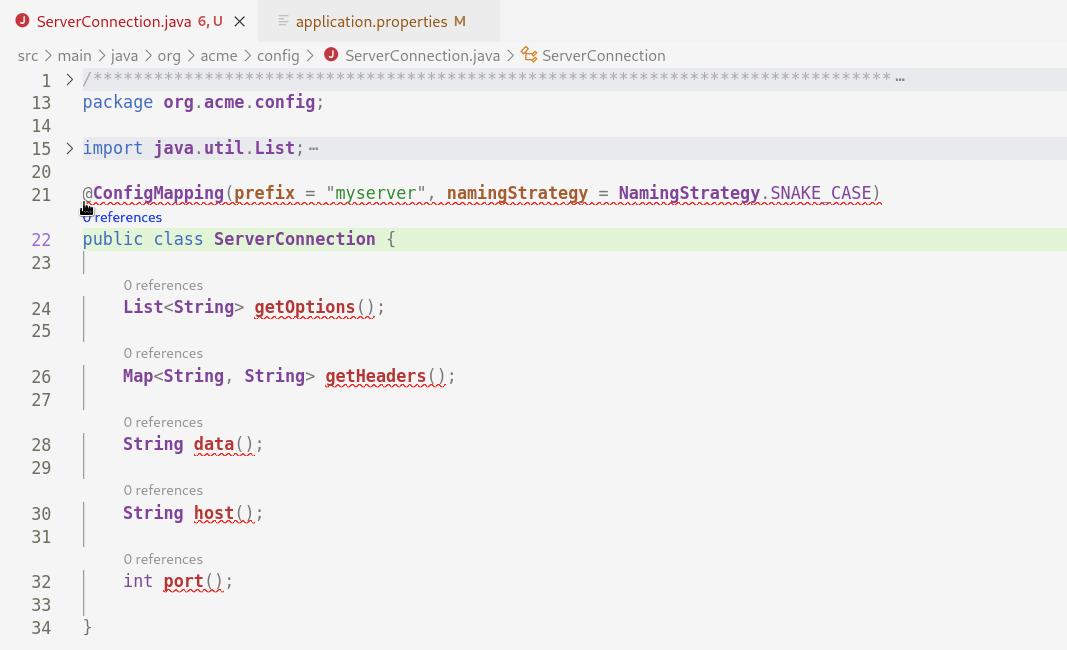Click line number 21 in the gutter
This screenshot has width=1067, height=650.
pos(41,195)
